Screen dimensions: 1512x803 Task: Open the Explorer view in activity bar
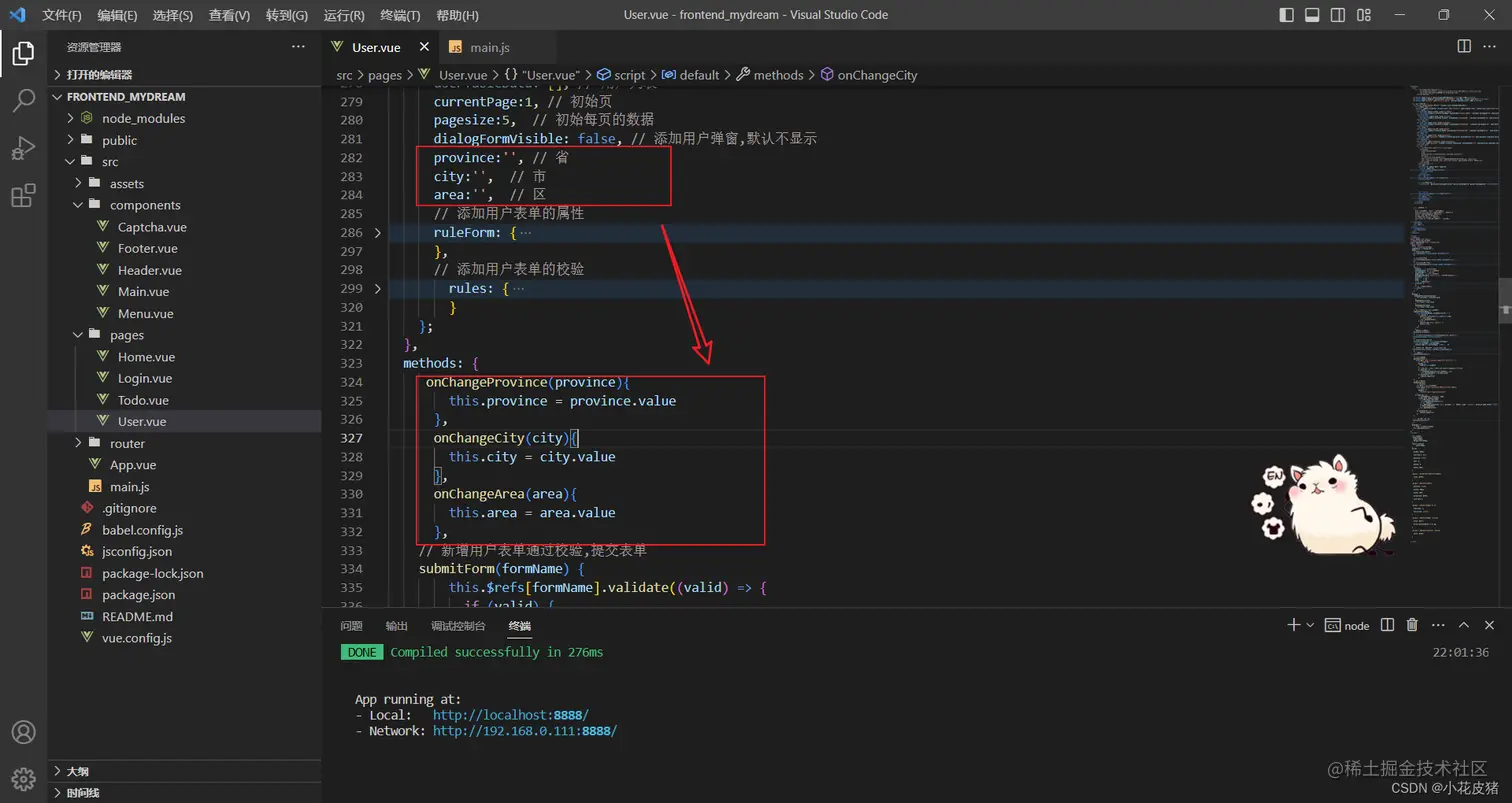click(23, 53)
